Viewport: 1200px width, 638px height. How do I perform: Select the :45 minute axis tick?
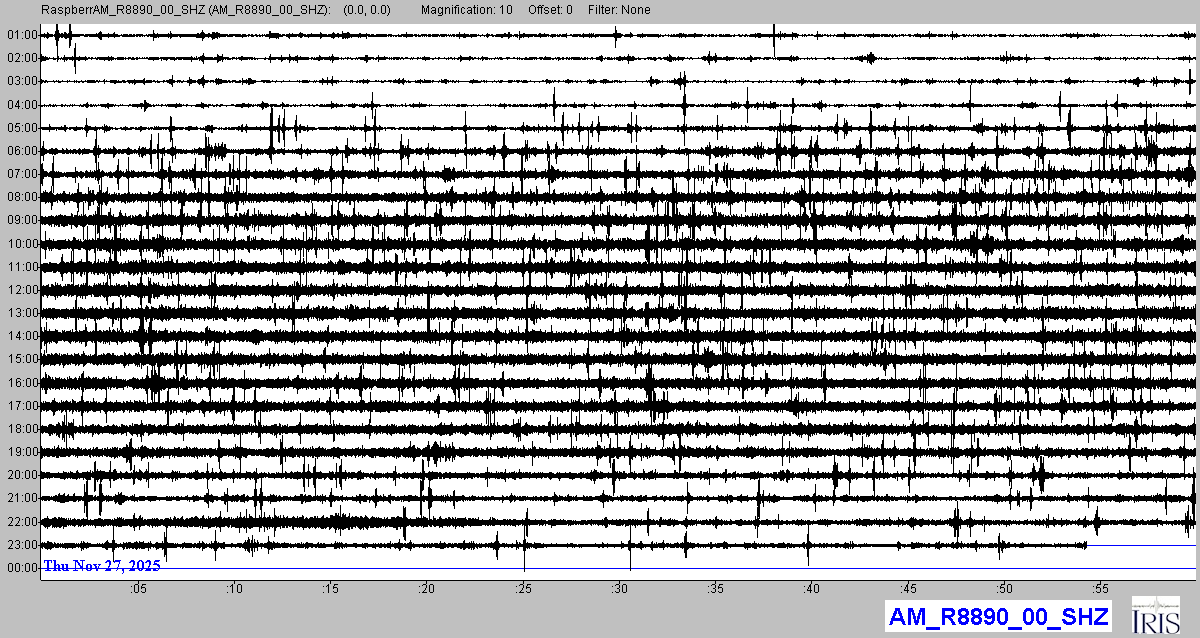(x=907, y=588)
